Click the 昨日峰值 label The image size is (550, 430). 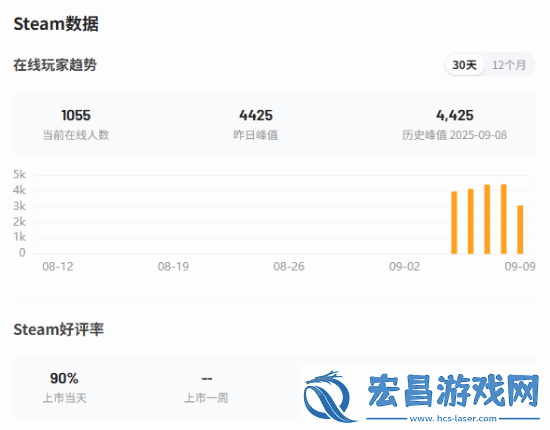[x=256, y=135]
